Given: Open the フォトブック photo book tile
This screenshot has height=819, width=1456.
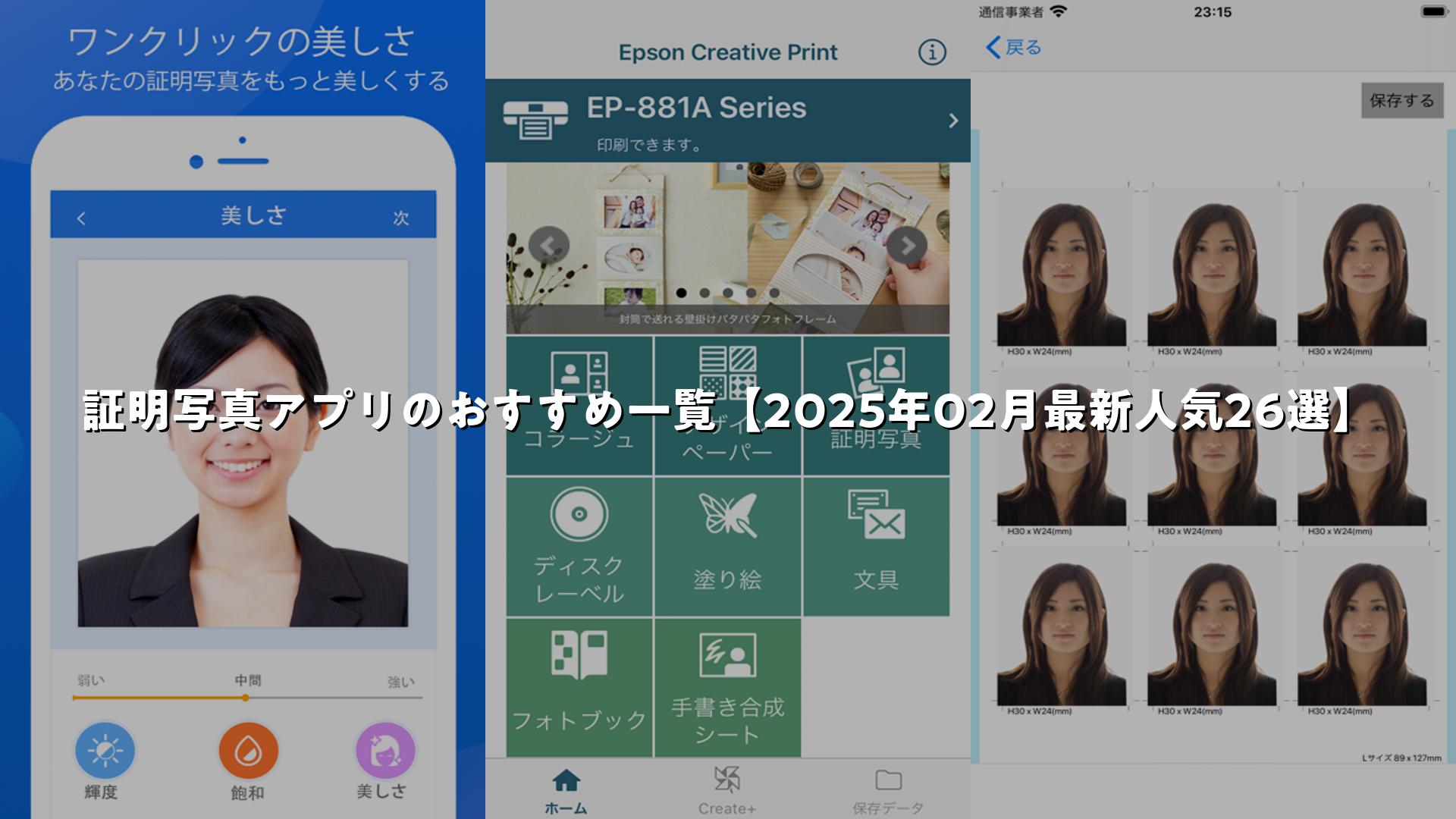Looking at the screenshot, I should click(x=579, y=687).
